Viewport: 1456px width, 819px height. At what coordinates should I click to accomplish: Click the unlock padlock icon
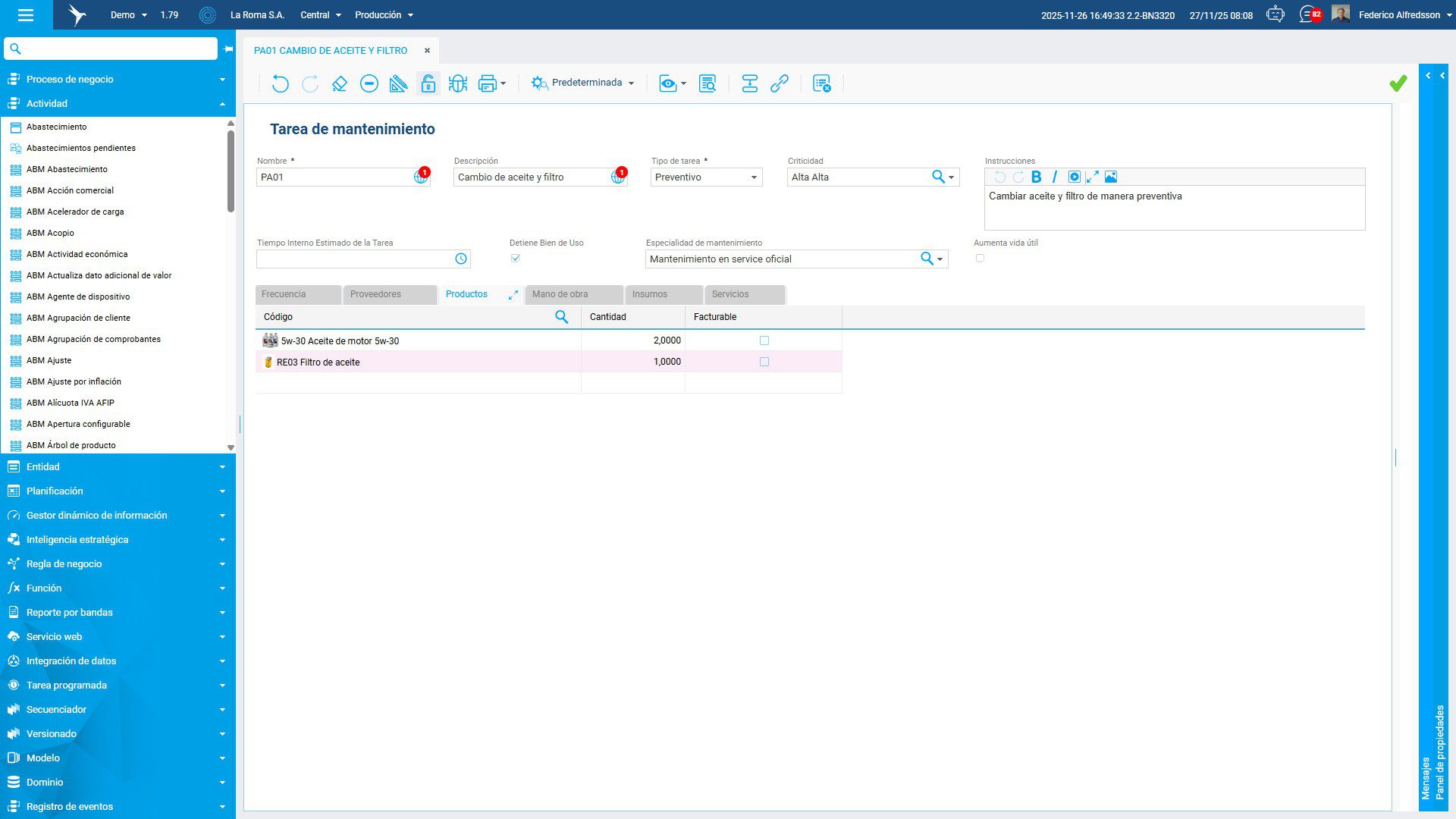(x=428, y=83)
